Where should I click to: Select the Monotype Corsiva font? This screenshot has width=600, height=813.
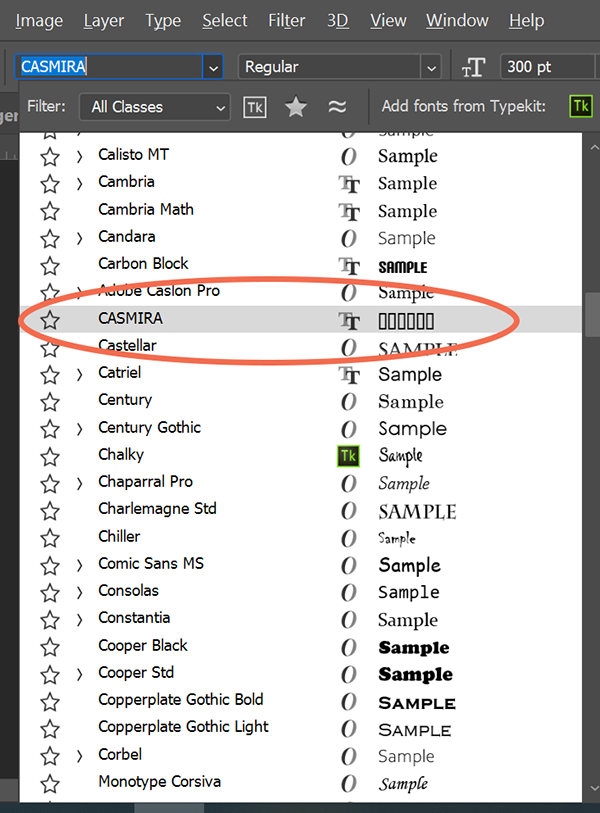click(x=159, y=781)
